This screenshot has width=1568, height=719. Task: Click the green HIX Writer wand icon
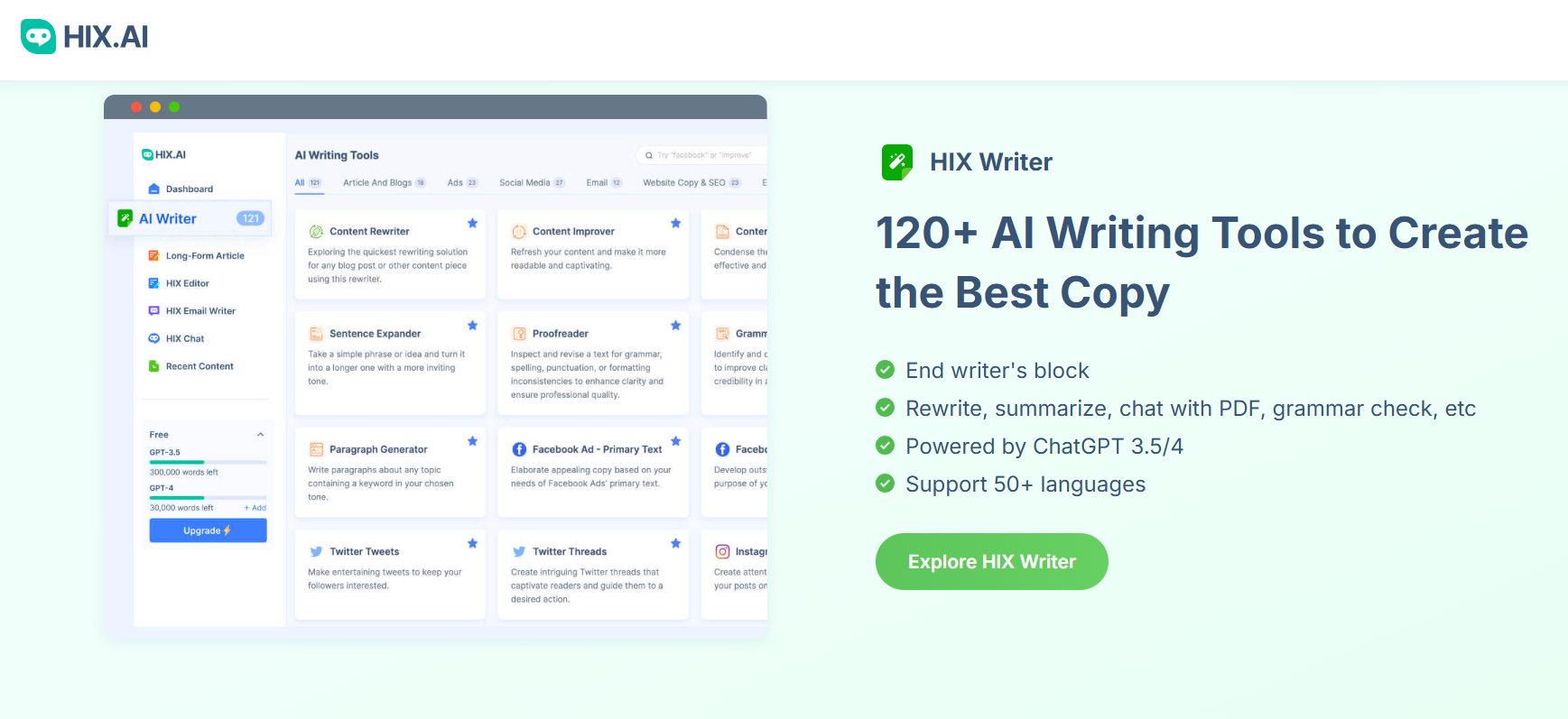pyautogui.click(x=897, y=162)
